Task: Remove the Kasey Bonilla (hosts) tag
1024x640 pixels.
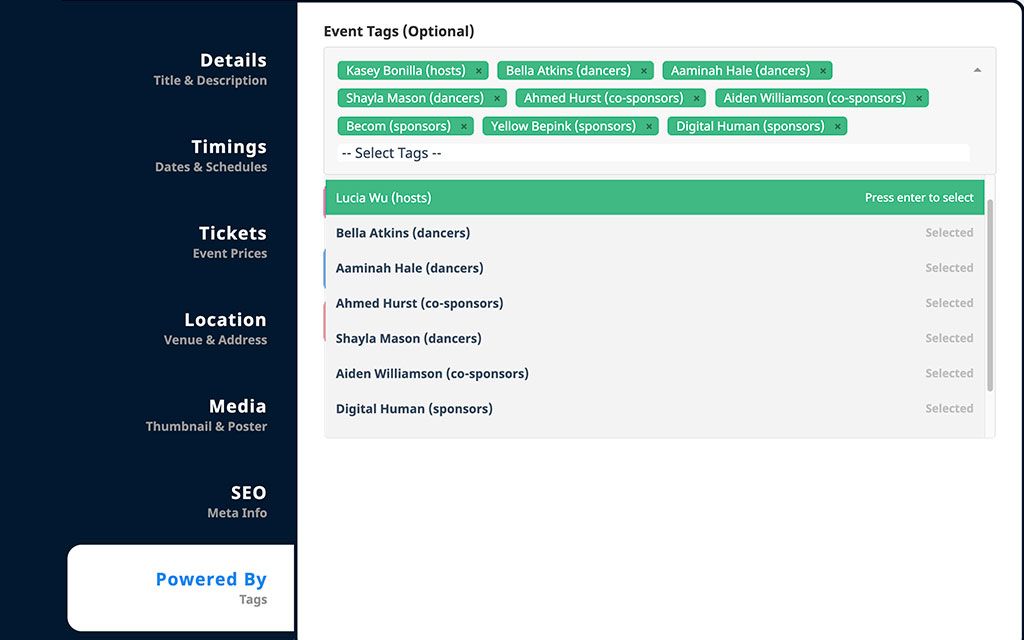Action: 478,70
